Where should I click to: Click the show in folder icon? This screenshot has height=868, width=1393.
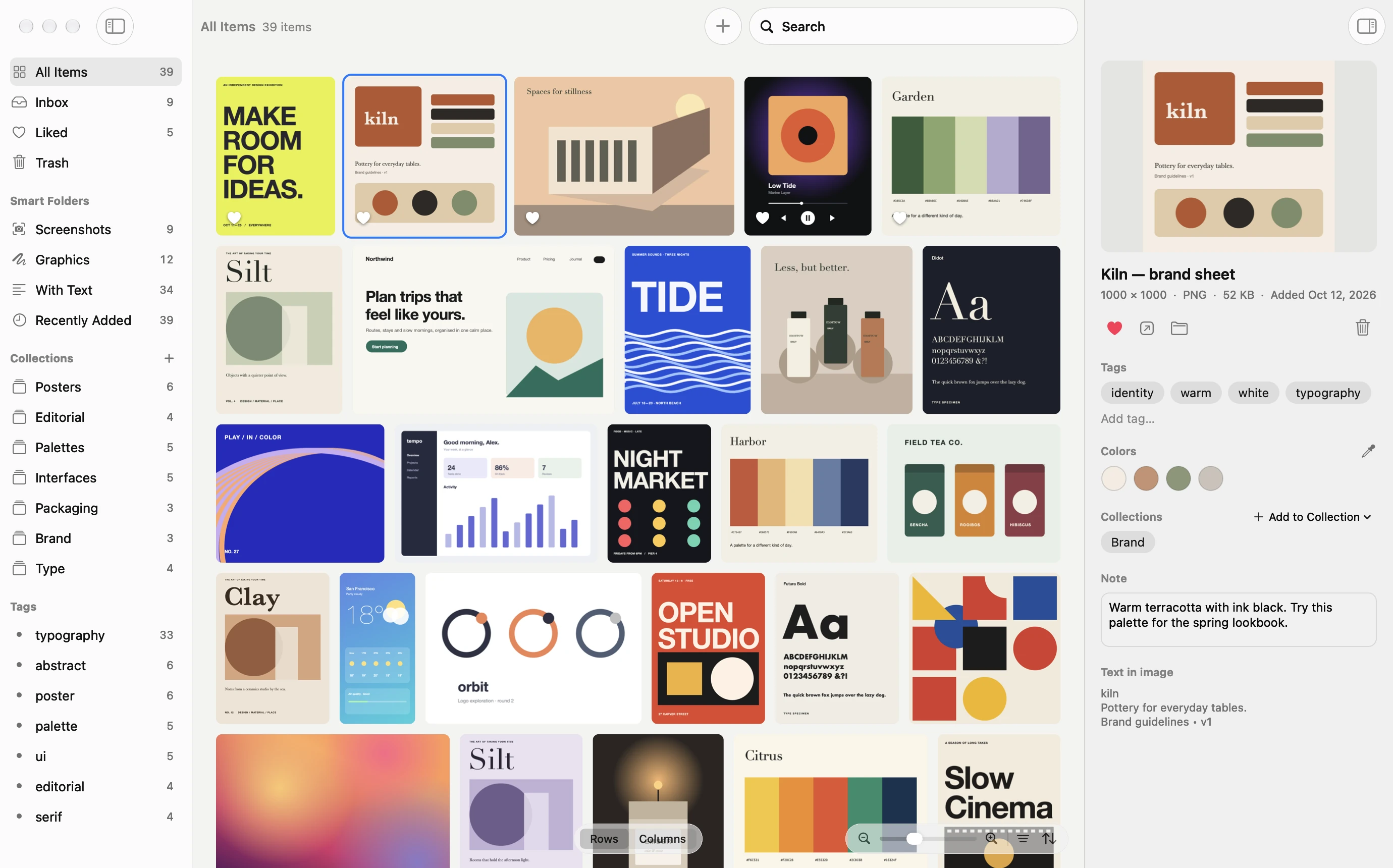[x=1179, y=328]
